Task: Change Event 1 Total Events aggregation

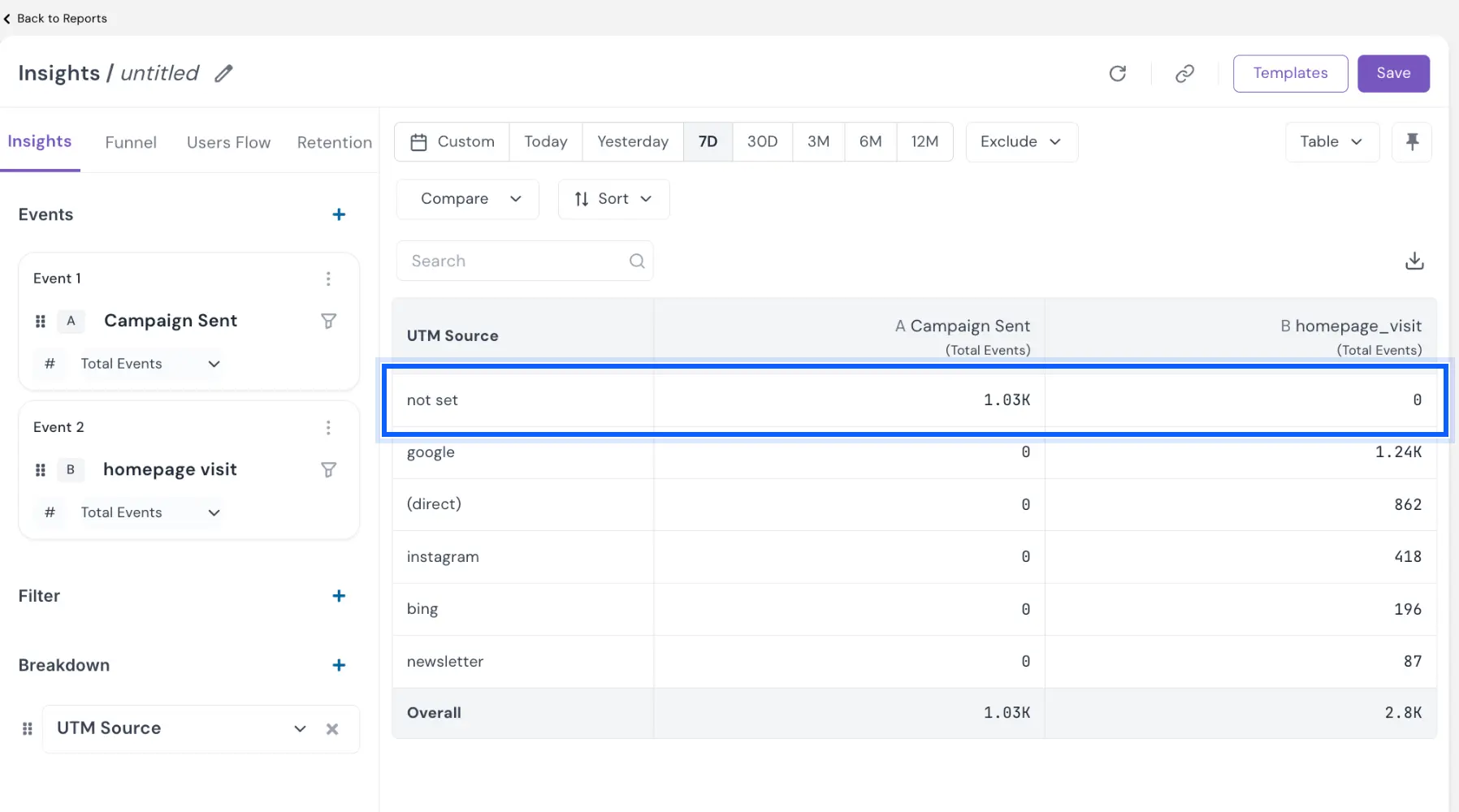Action: pos(150,364)
